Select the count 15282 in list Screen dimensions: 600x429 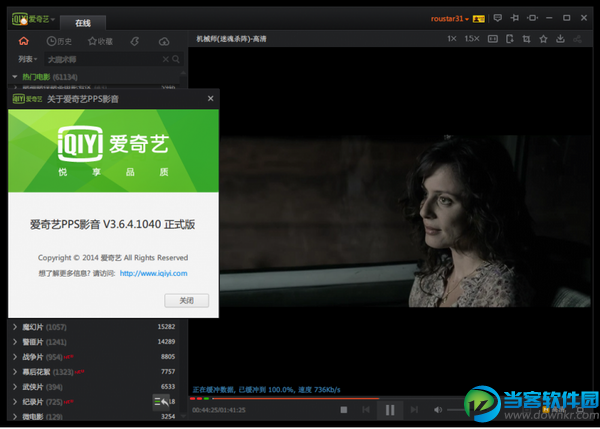coord(166,326)
